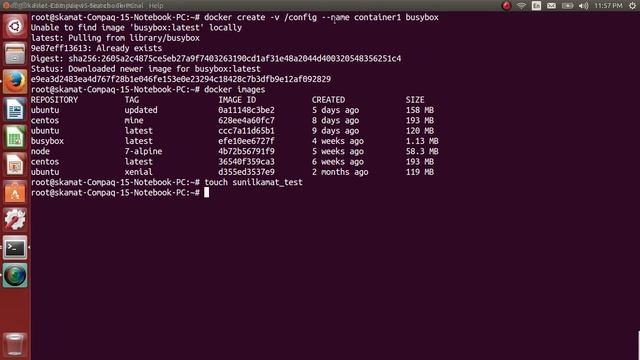
Task: Click the IMAGE ID column header
Action: (237, 100)
